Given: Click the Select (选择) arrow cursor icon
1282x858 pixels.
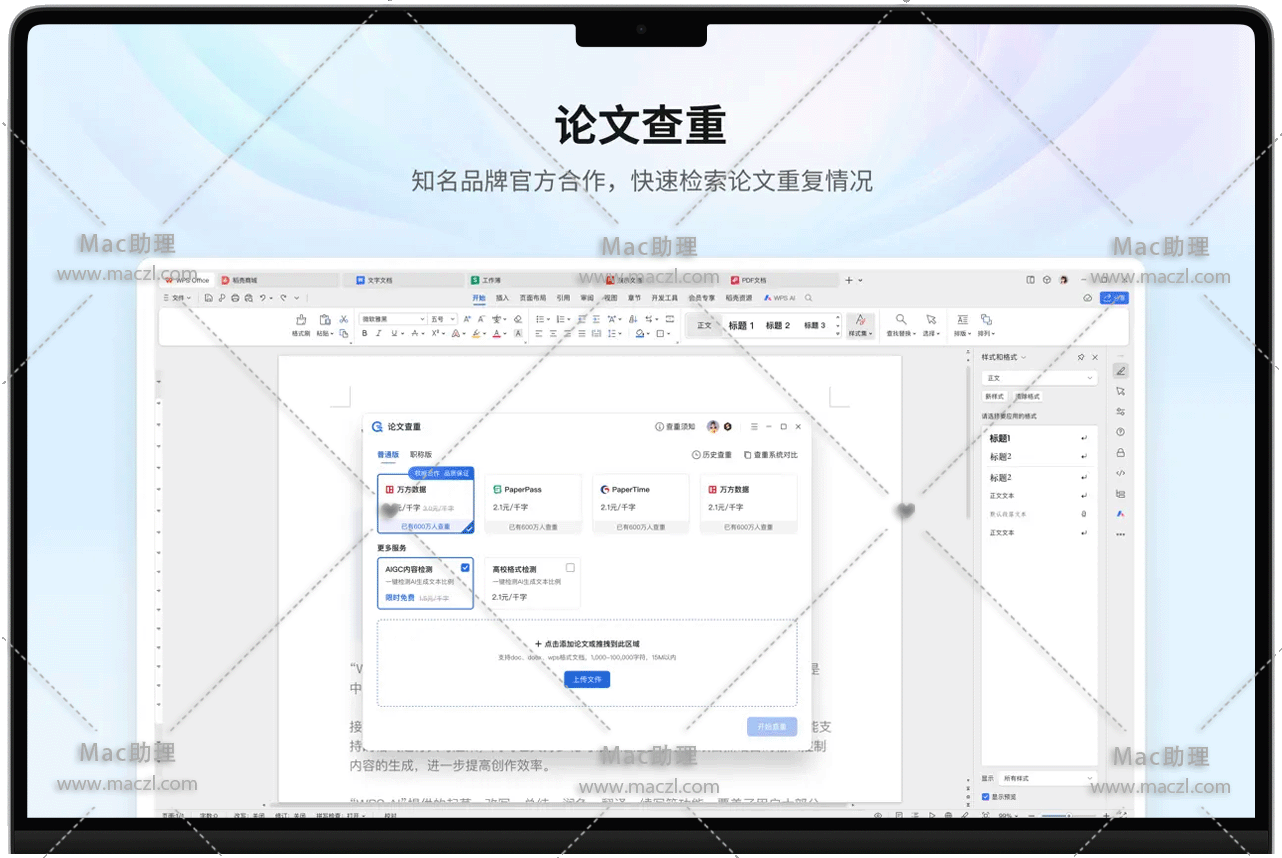Looking at the screenshot, I should (931, 319).
